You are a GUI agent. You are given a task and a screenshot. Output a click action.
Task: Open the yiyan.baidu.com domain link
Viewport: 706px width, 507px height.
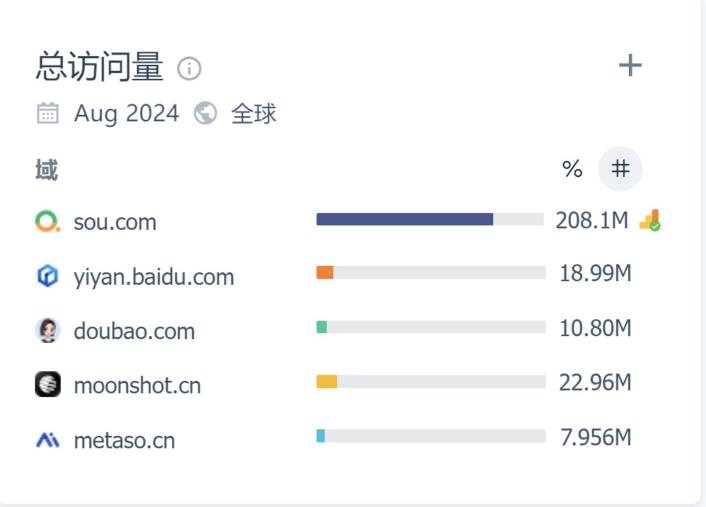153,277
